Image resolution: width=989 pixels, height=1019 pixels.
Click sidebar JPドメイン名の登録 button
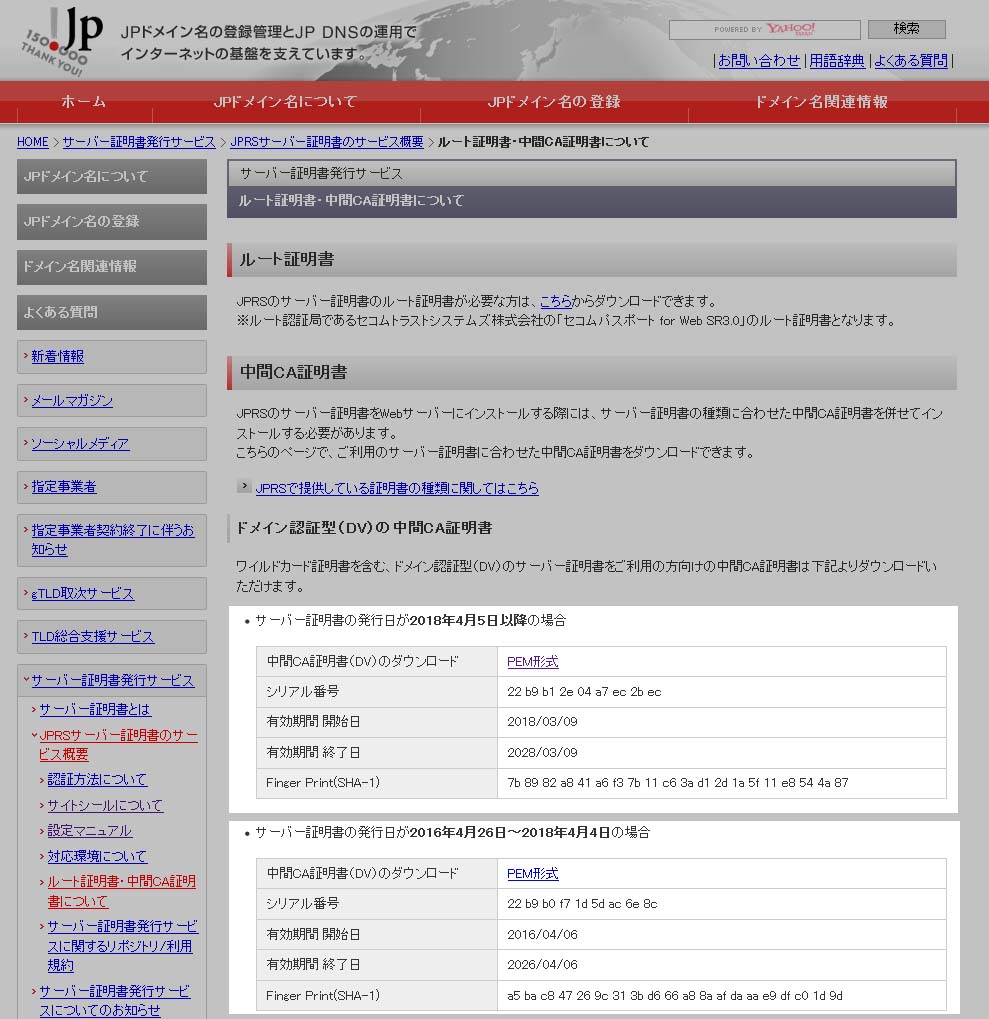[x=112, y=222]
